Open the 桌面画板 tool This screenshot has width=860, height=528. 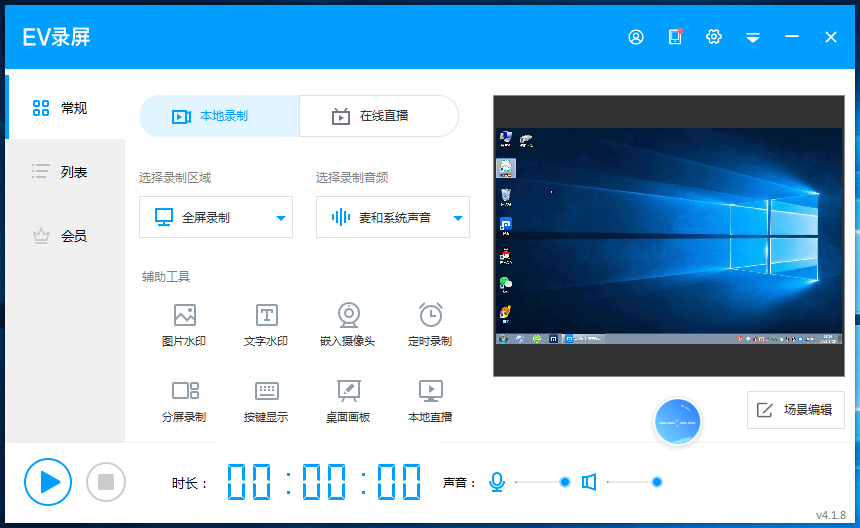pyautogui.click(x=348, y=401)
